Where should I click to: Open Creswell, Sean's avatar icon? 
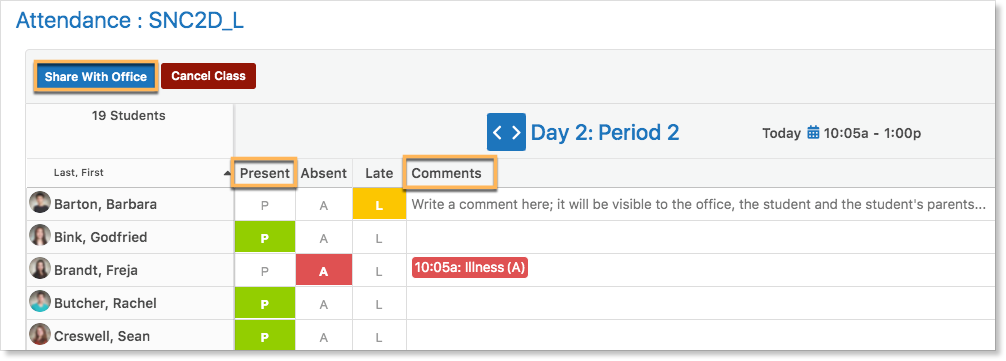coord(40,335)
